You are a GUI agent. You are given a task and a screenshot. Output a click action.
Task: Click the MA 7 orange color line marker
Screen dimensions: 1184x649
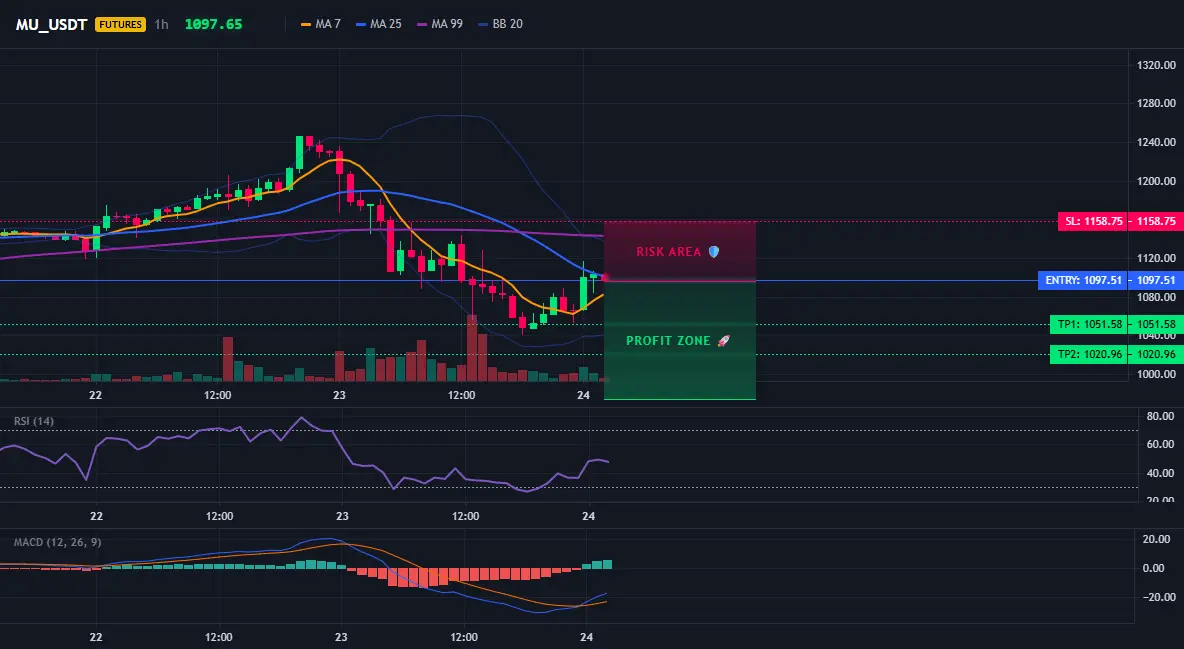306,24
